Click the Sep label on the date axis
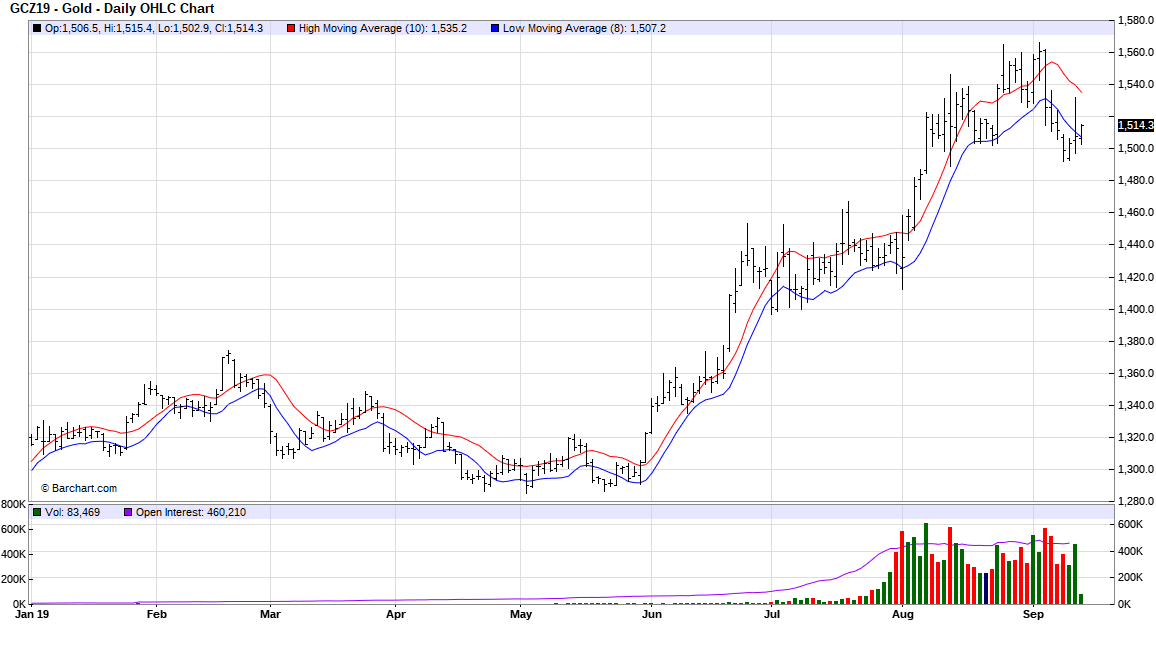The image size is (1156, 645). pos(1034,615)
